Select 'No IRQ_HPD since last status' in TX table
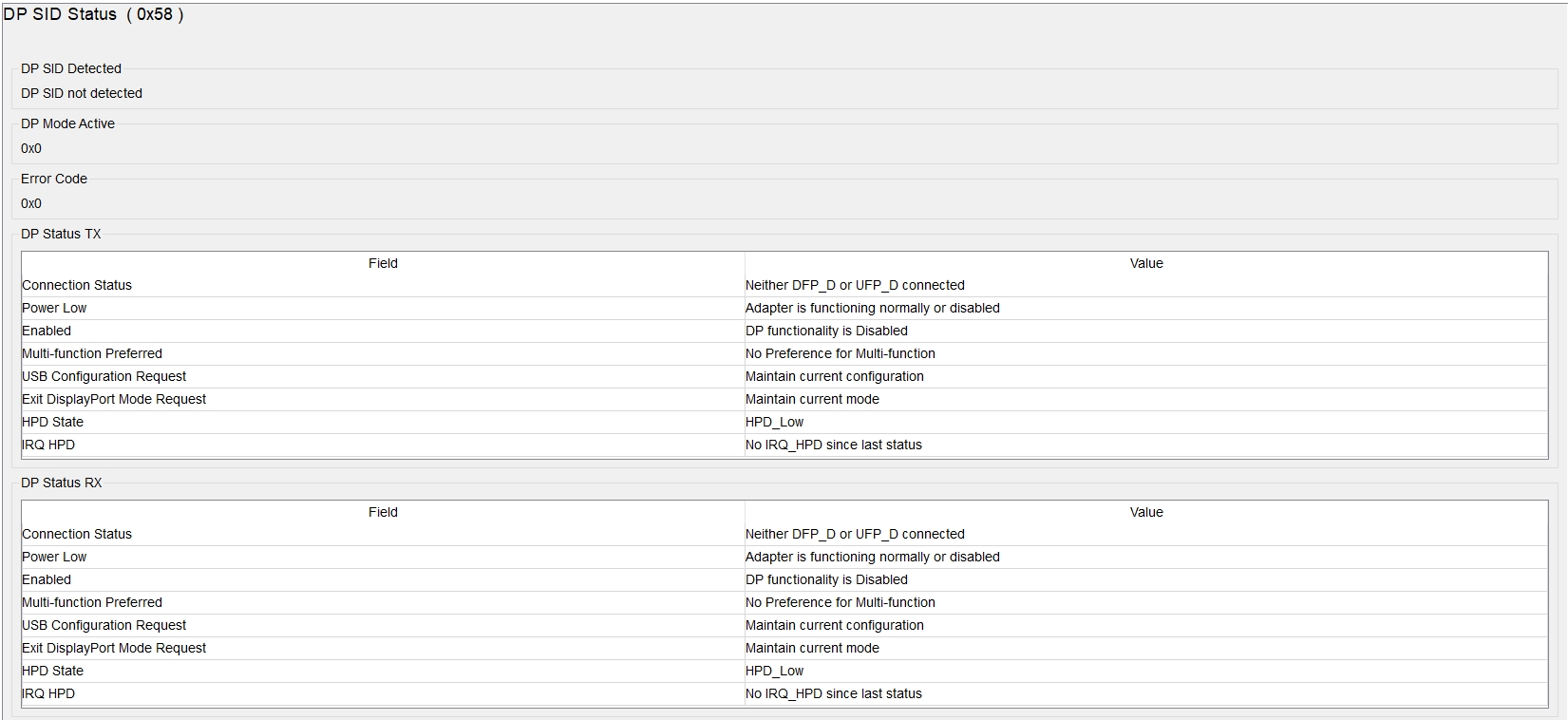Screen dimensions: 1568x720 833,445
